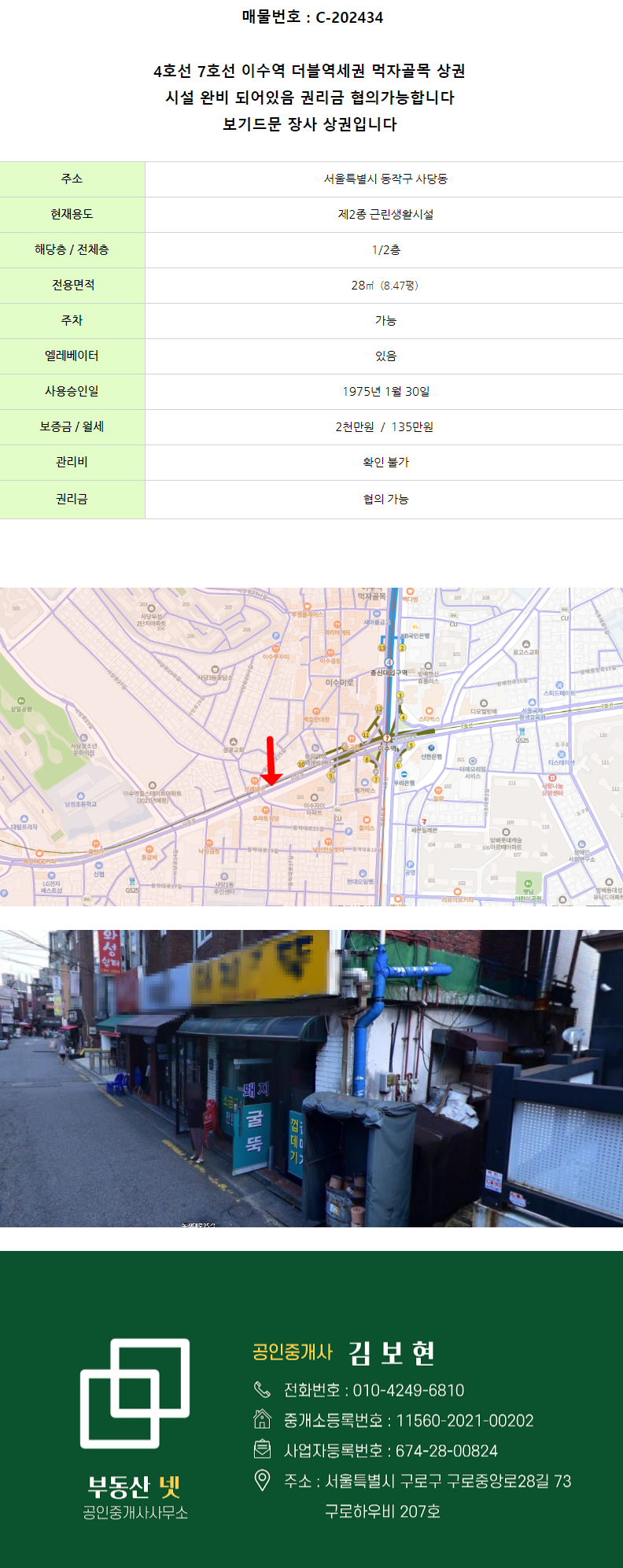
Task: Click the 삼일공원 park marker on map
Action: click(21, 701)
